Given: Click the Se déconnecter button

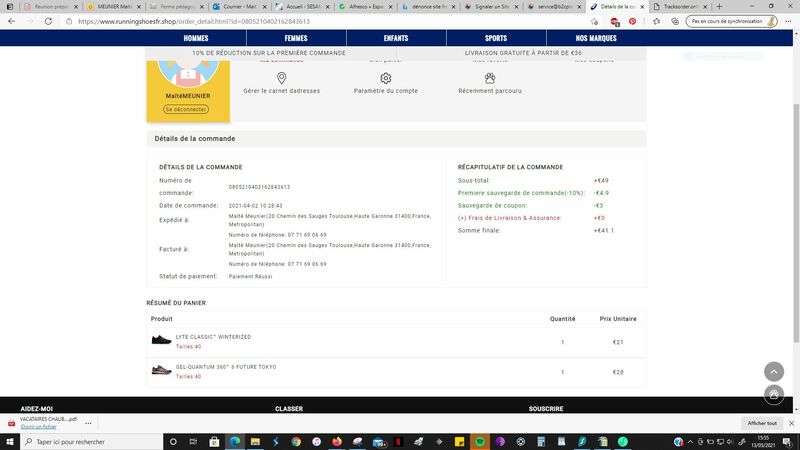Looking at the screenshot, I should click(x=186, y=109).
